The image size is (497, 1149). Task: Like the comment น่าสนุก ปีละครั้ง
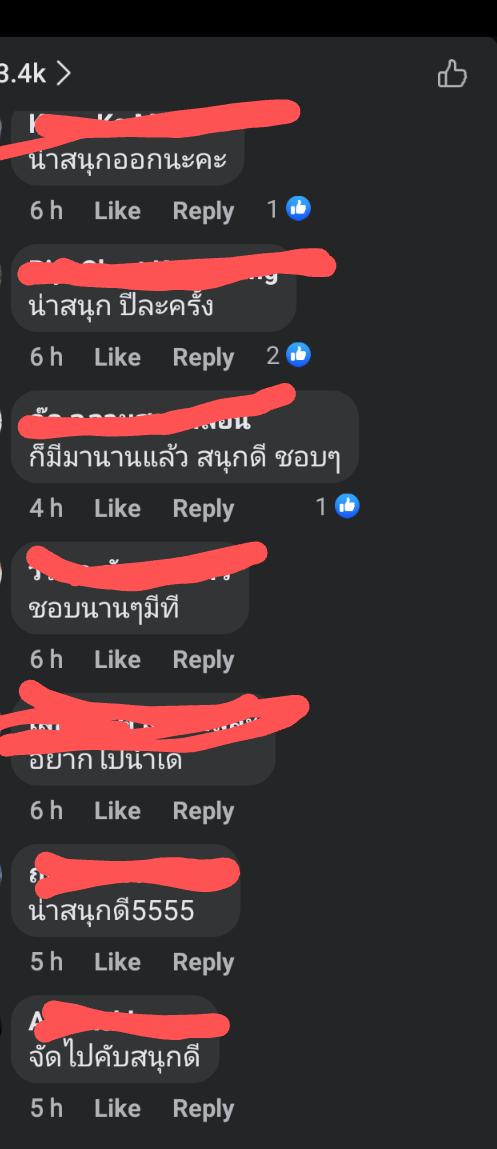(117, 357)
